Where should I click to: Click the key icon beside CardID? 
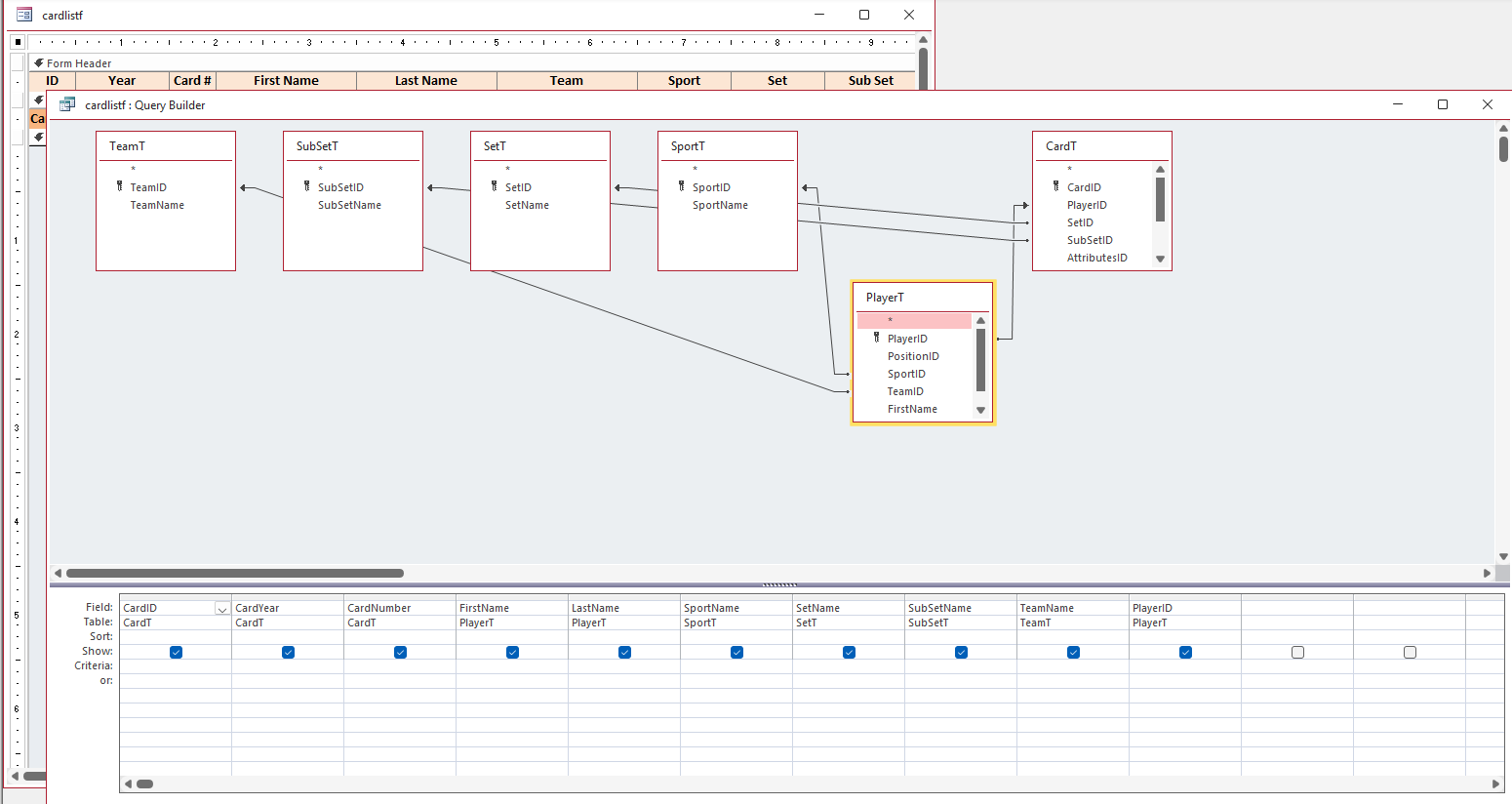click(1055, 186)
